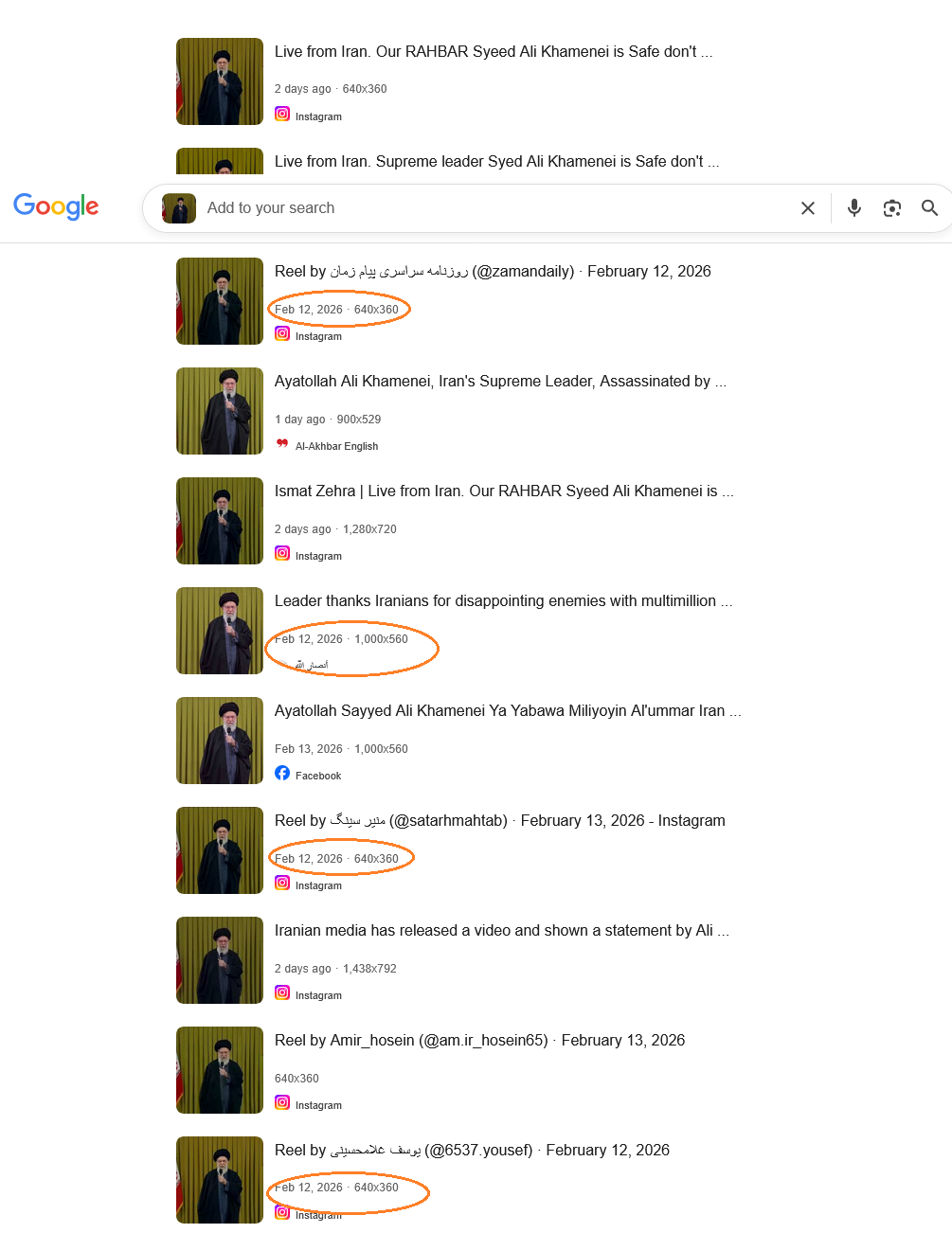Viewport: 952px width, 1233px height.
Task: Open thumbnail of 'Leader thanks Iranians' result
Action: pos(220,631)
